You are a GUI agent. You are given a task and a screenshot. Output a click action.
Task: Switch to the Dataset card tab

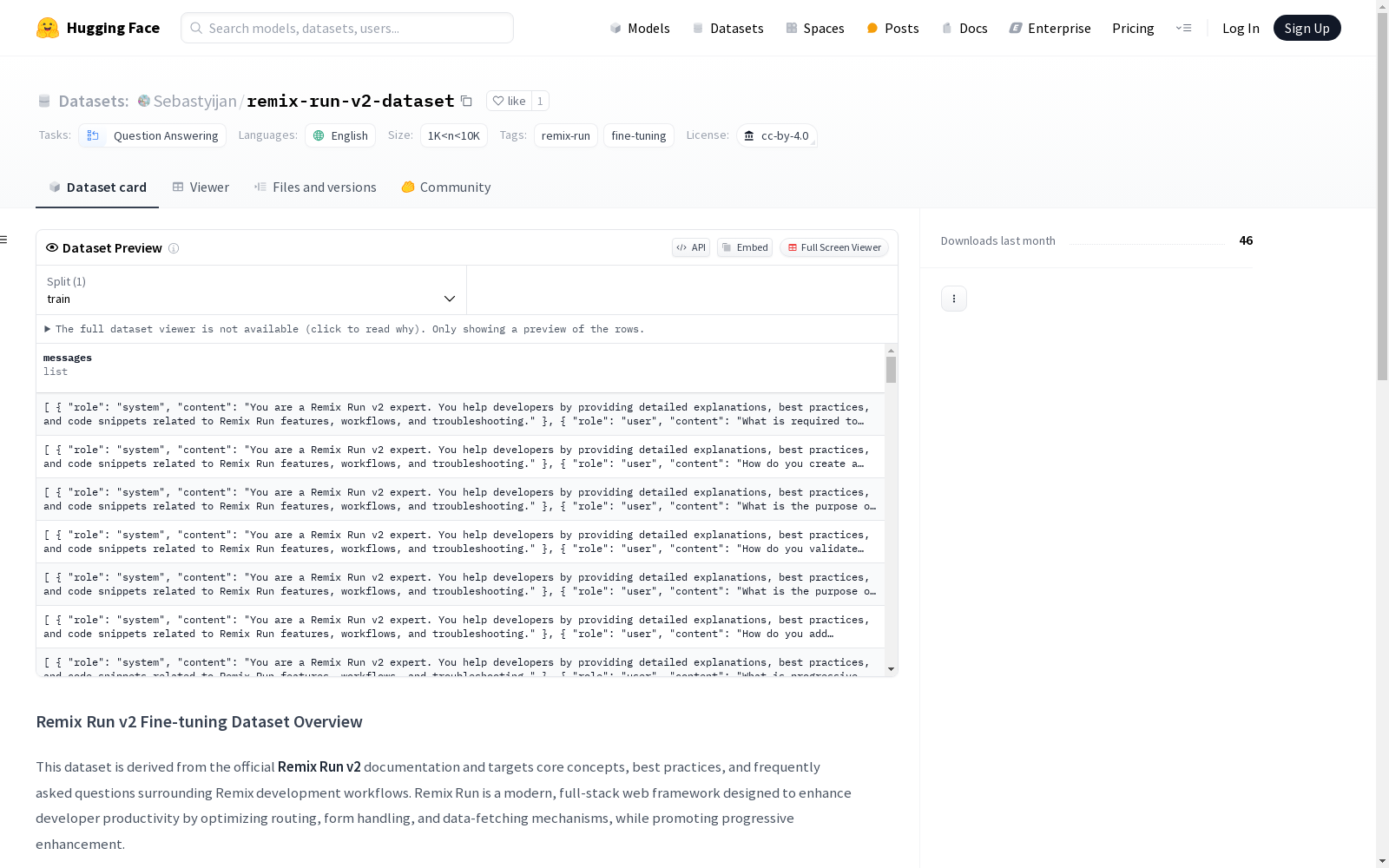coord(97,187)
